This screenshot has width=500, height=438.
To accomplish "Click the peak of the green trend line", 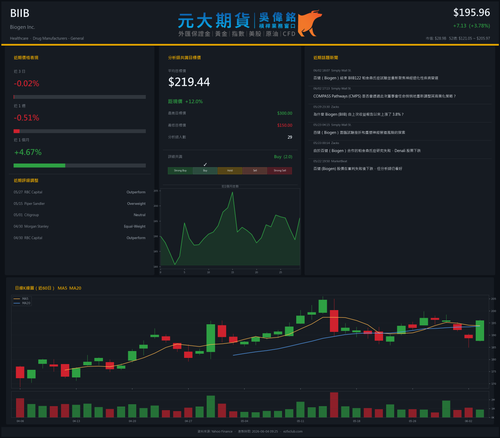I will pos(232,192).
